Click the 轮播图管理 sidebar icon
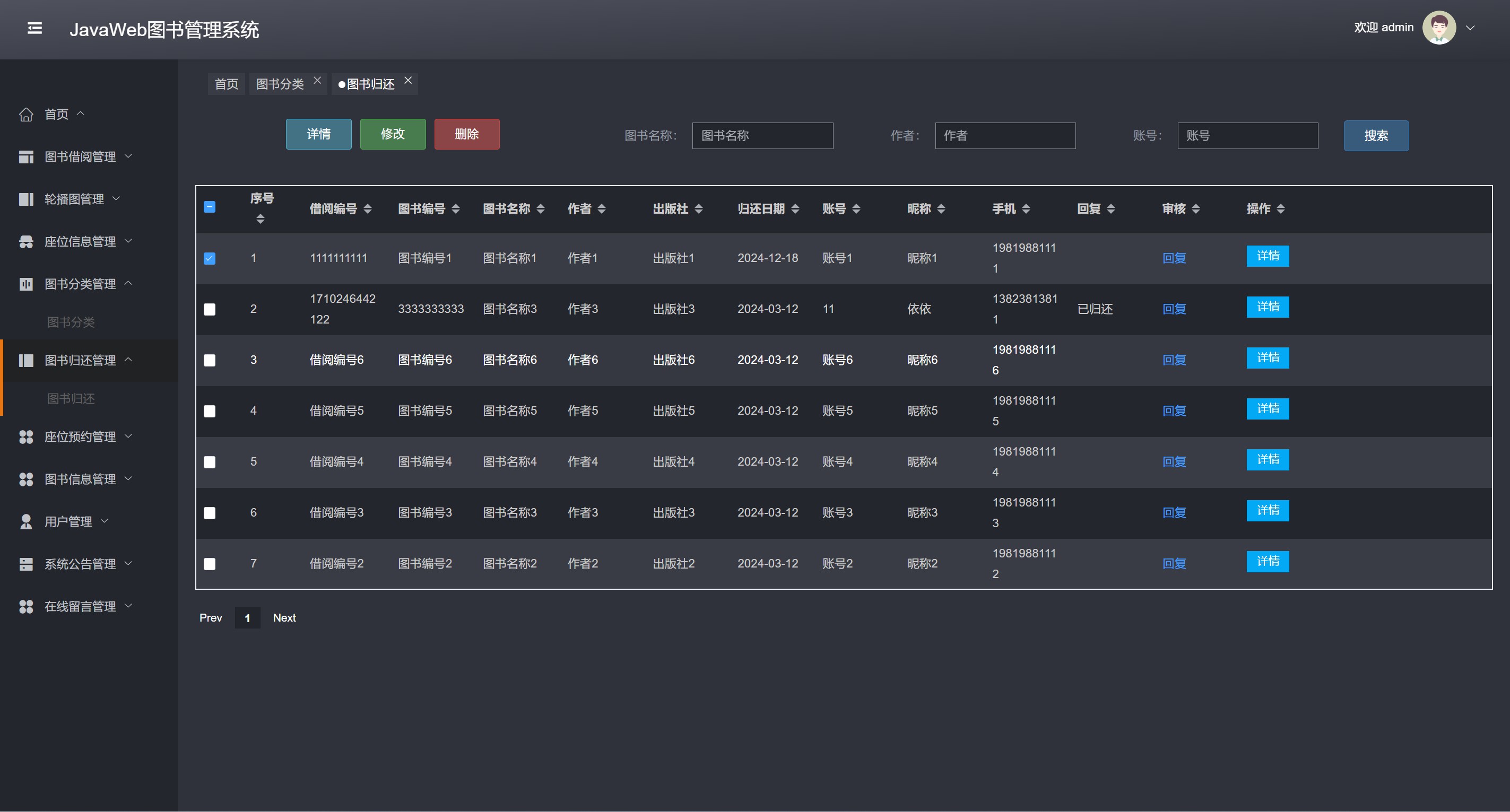The height and width of the screenshot is (812, 1510). point(26,199)
